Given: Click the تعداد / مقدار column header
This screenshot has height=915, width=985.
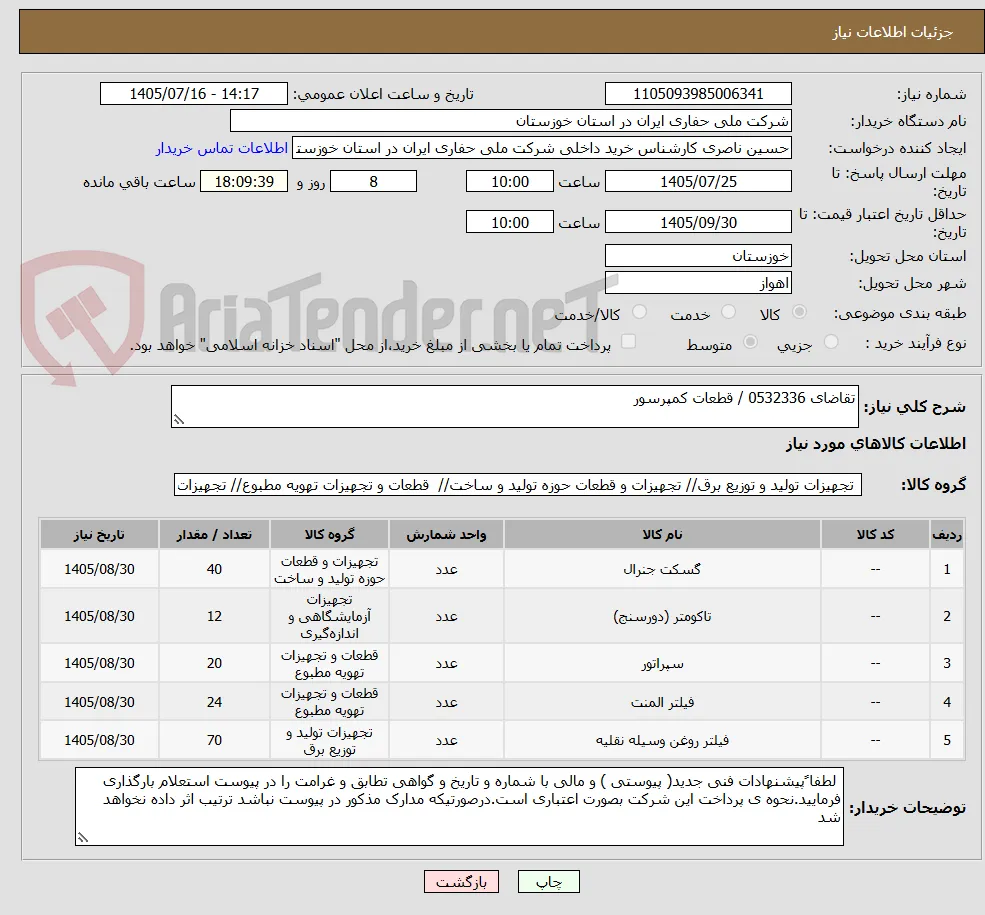Looking at the screenshot, I should (x=214, y=534).
